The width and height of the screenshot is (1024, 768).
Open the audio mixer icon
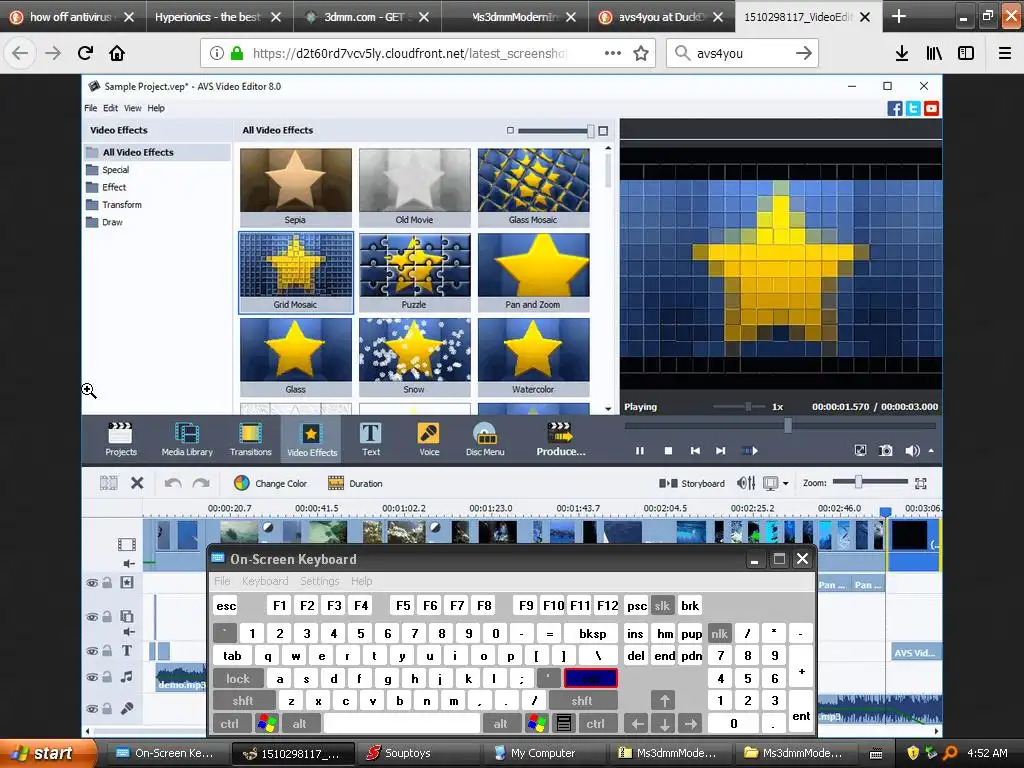point(746,483)
